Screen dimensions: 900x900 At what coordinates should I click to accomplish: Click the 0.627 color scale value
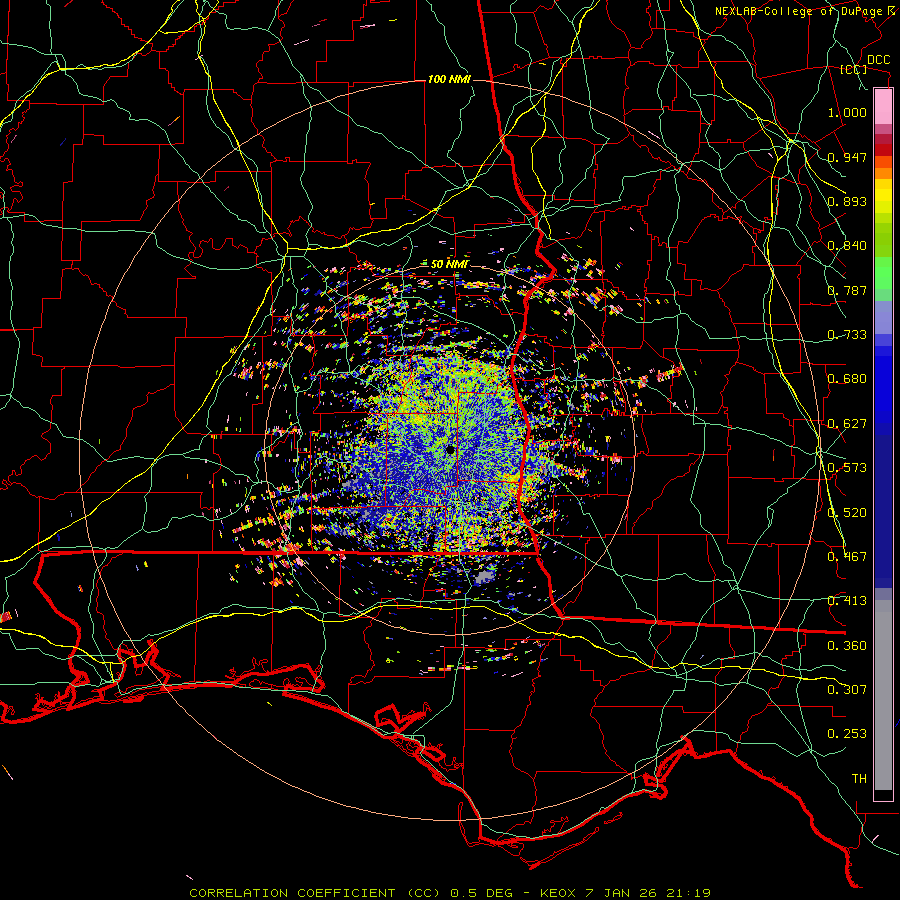pos(847,424)
